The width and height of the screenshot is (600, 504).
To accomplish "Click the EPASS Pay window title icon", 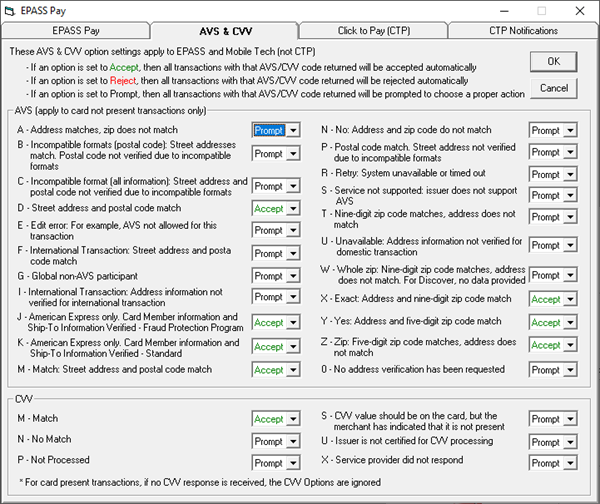I will pyautogui.click(x=10, y=11).
